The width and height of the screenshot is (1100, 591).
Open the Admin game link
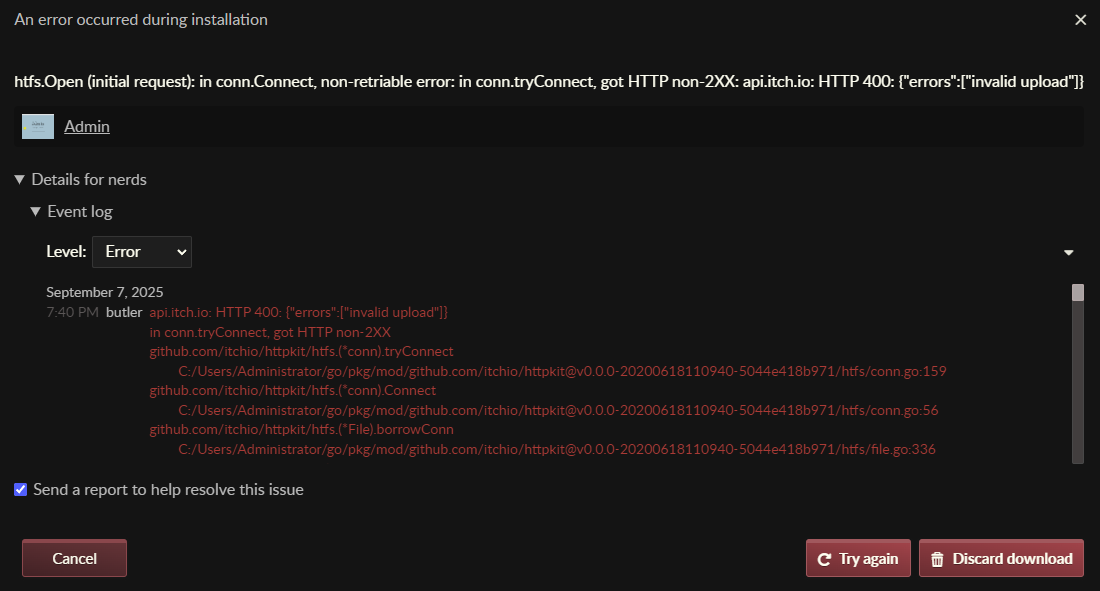pyautogui.click(x=87, y=127)
